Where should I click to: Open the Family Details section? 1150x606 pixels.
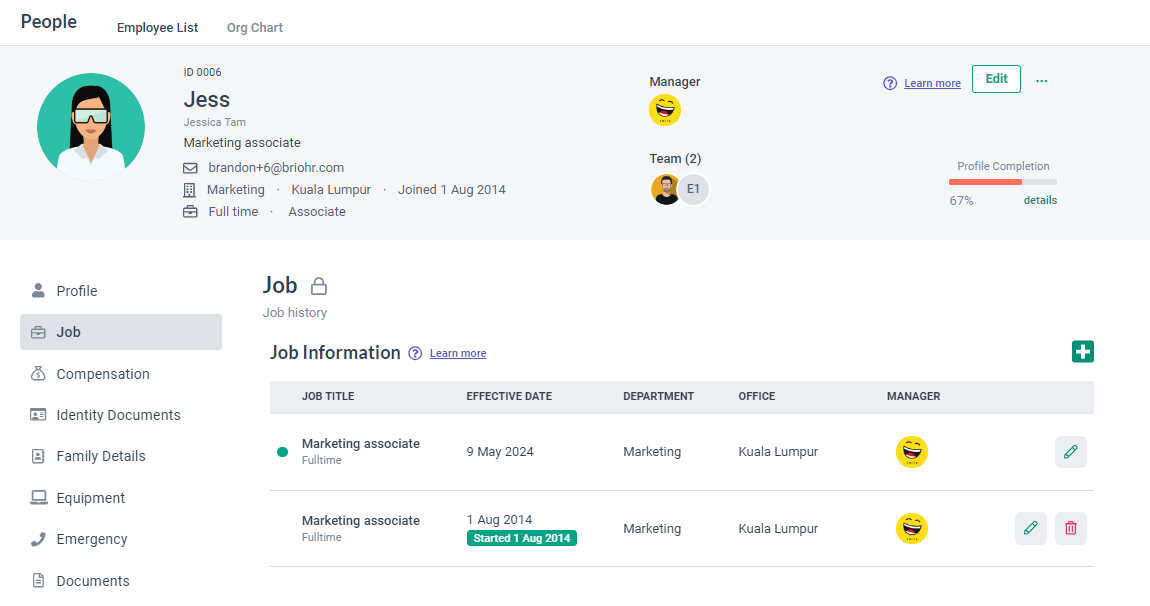(103, 456)
